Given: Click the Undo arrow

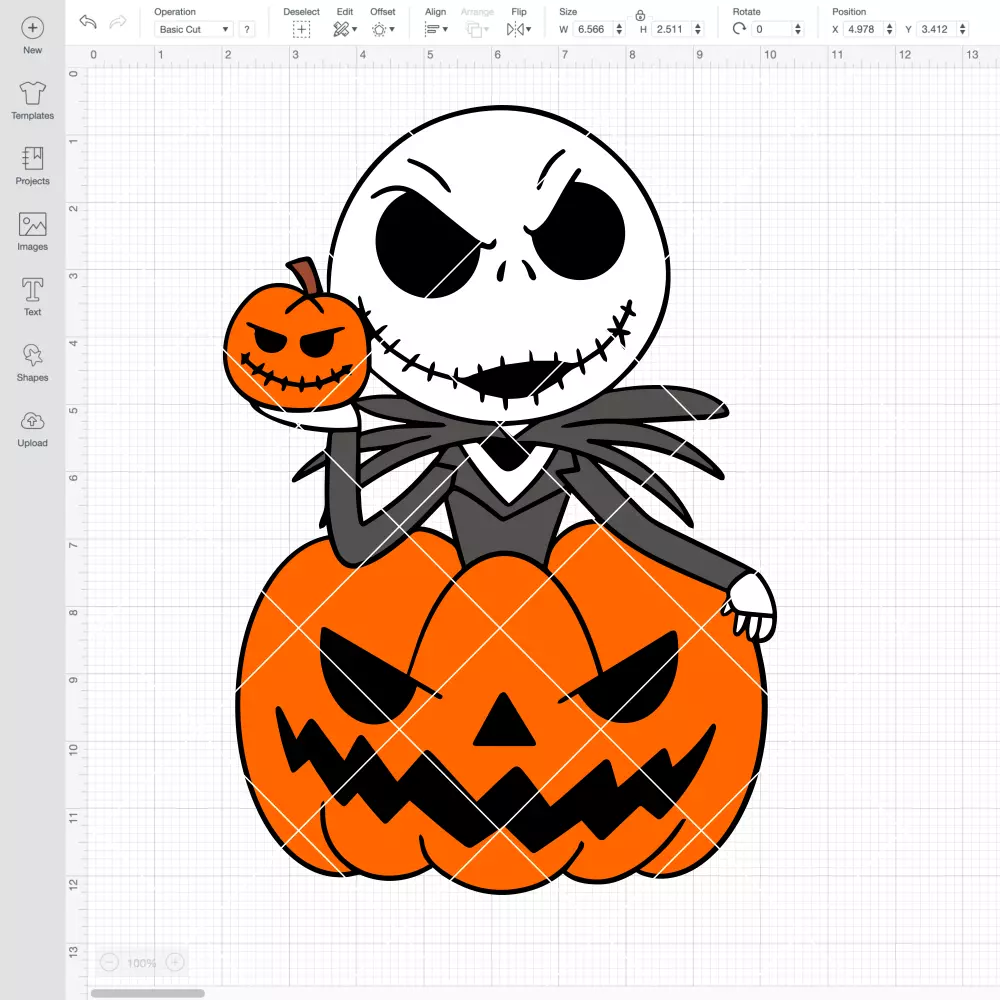Looking at the screenshot, I should 88,22.
